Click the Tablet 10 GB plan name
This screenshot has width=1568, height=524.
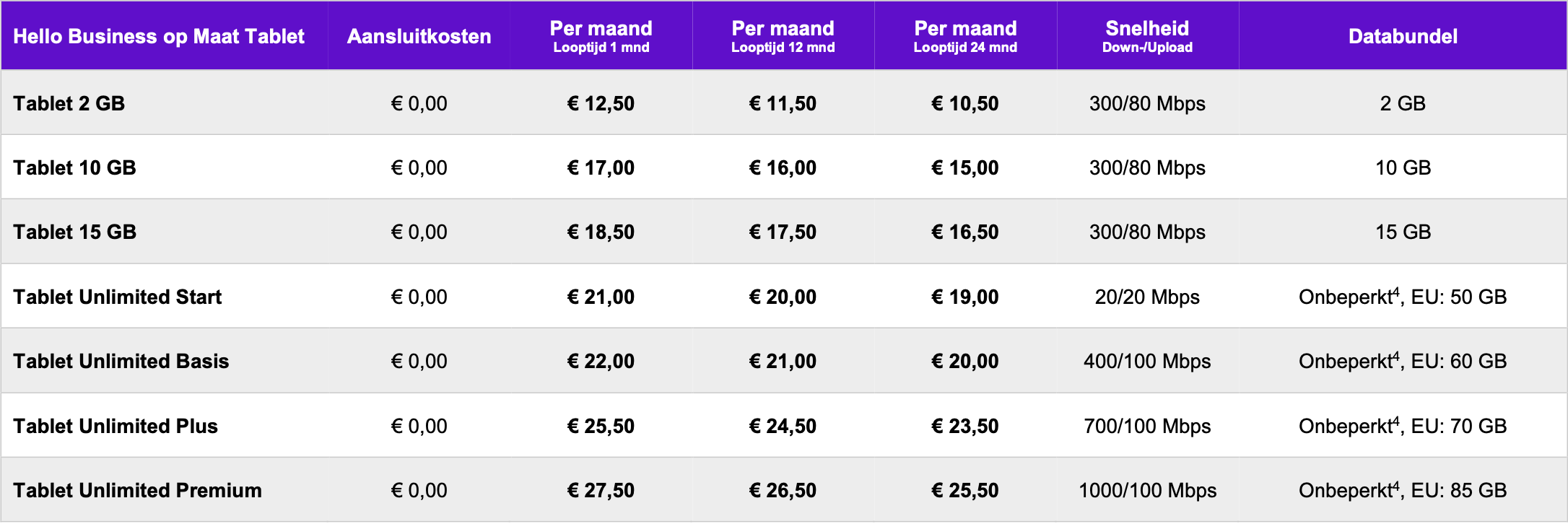pos(74,167)
